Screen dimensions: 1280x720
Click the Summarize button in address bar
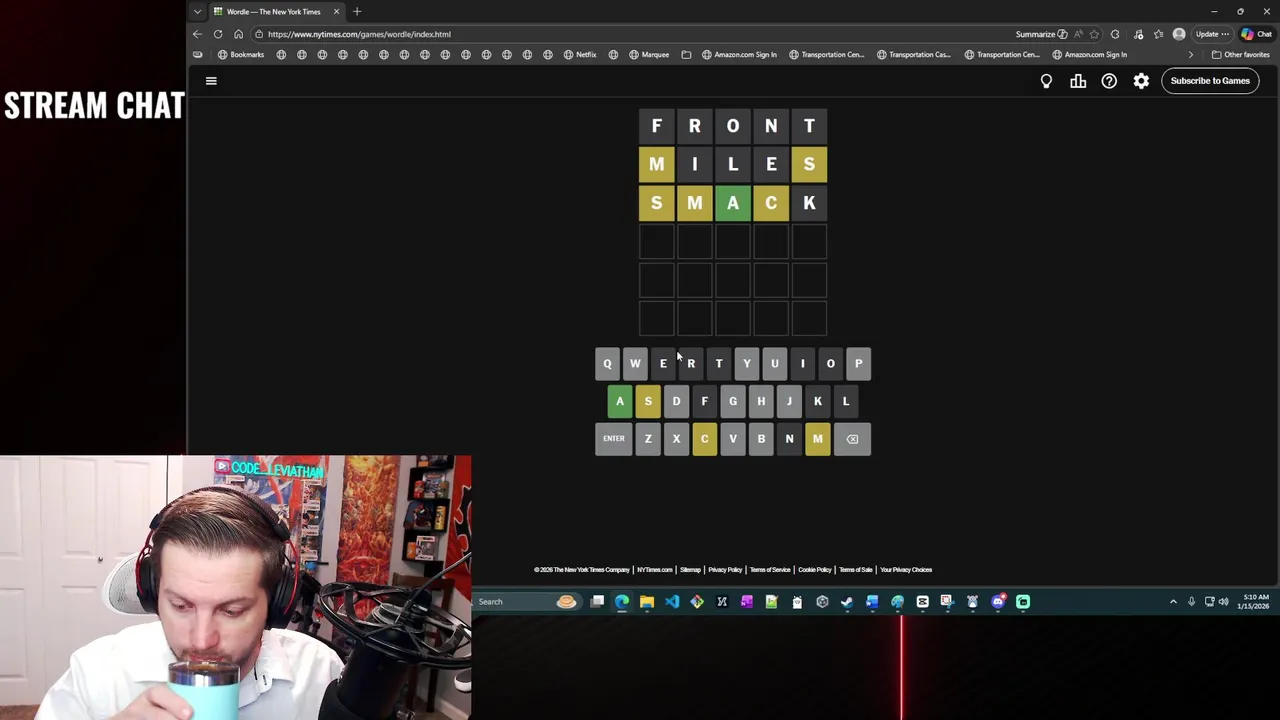[x=1041, y=34]
